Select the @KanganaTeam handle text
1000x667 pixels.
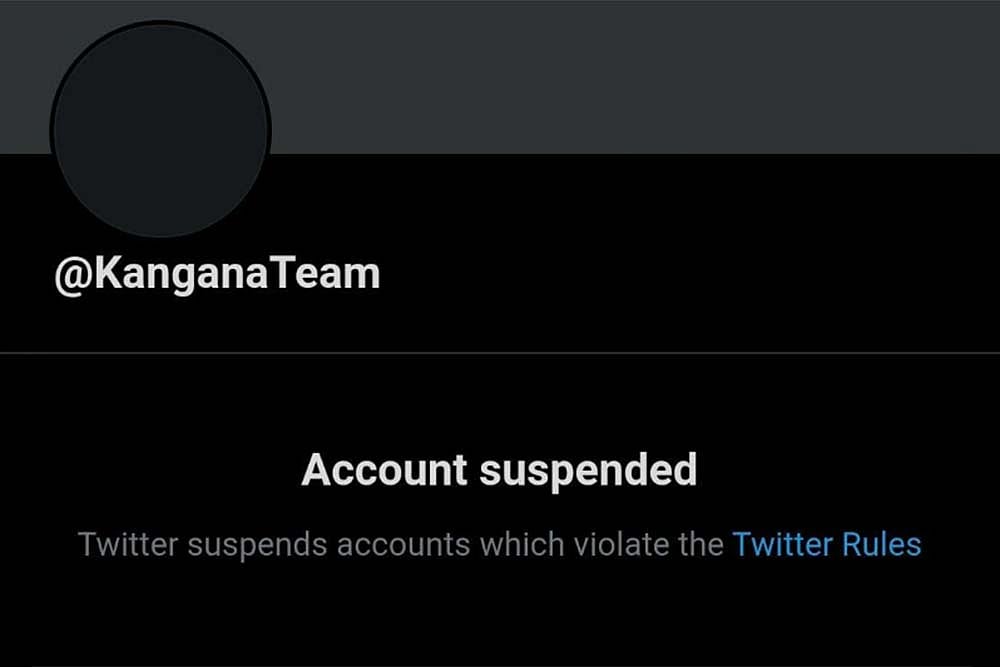click(x=217, y=274)
